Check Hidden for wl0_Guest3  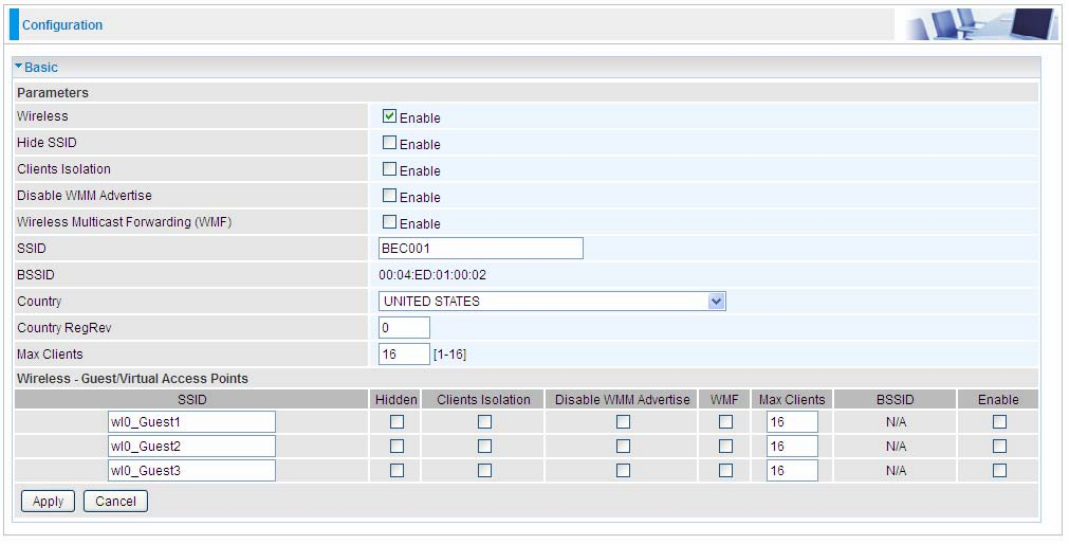397,470
